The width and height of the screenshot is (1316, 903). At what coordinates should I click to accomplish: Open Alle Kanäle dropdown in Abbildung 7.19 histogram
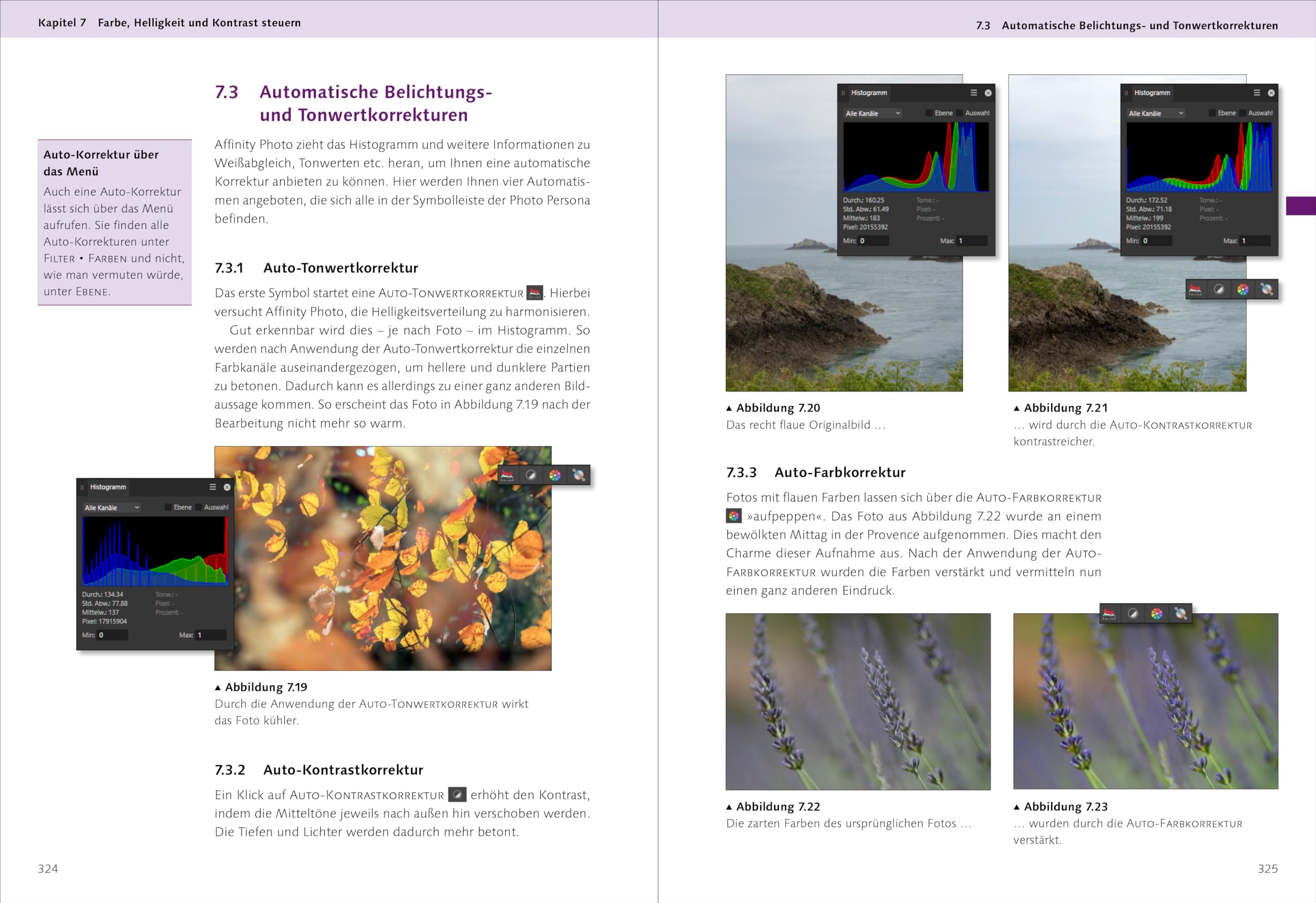tap(112, 508)
